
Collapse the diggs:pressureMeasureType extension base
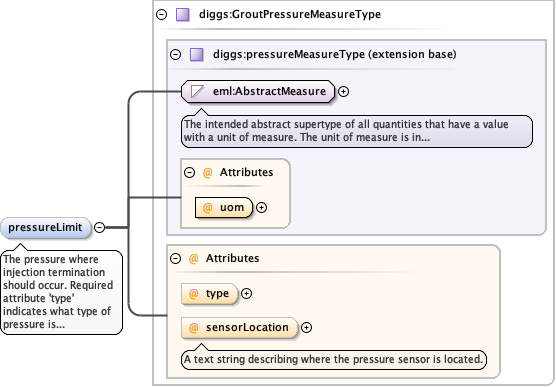click(x=176, y=55)
